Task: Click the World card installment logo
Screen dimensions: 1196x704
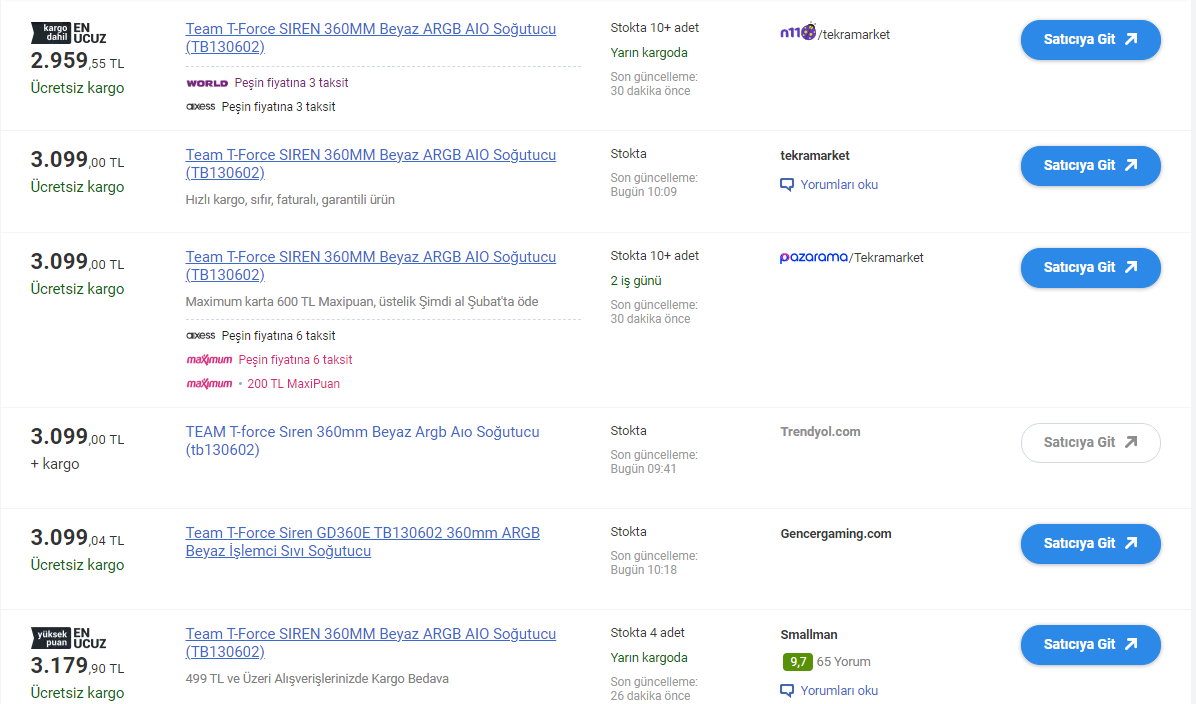Action: tap(207, 83)
